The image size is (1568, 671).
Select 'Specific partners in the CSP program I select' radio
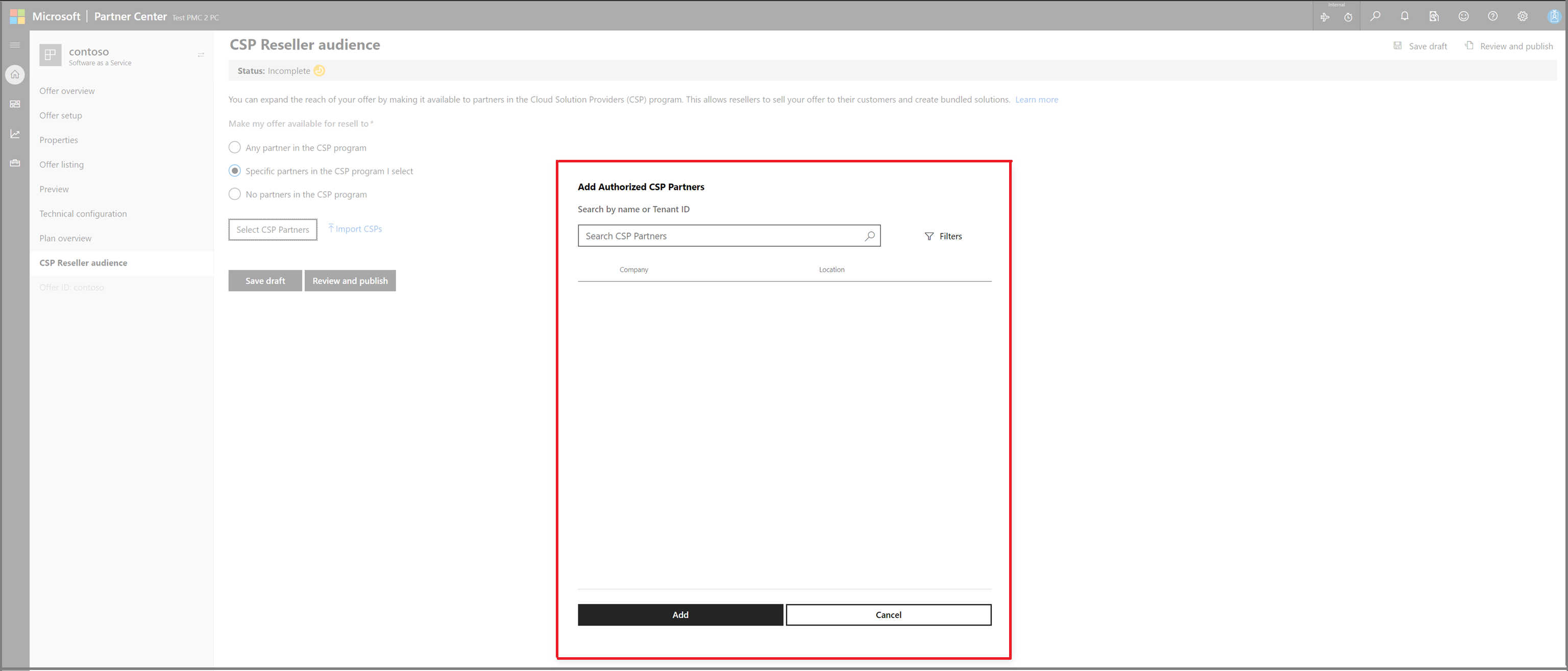233,171
